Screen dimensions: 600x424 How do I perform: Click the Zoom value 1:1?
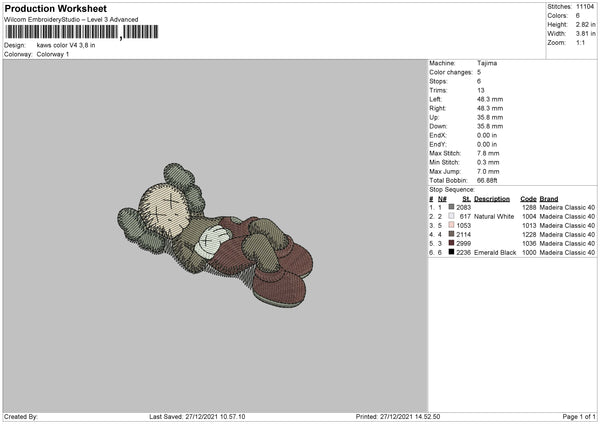pos(580,43)
